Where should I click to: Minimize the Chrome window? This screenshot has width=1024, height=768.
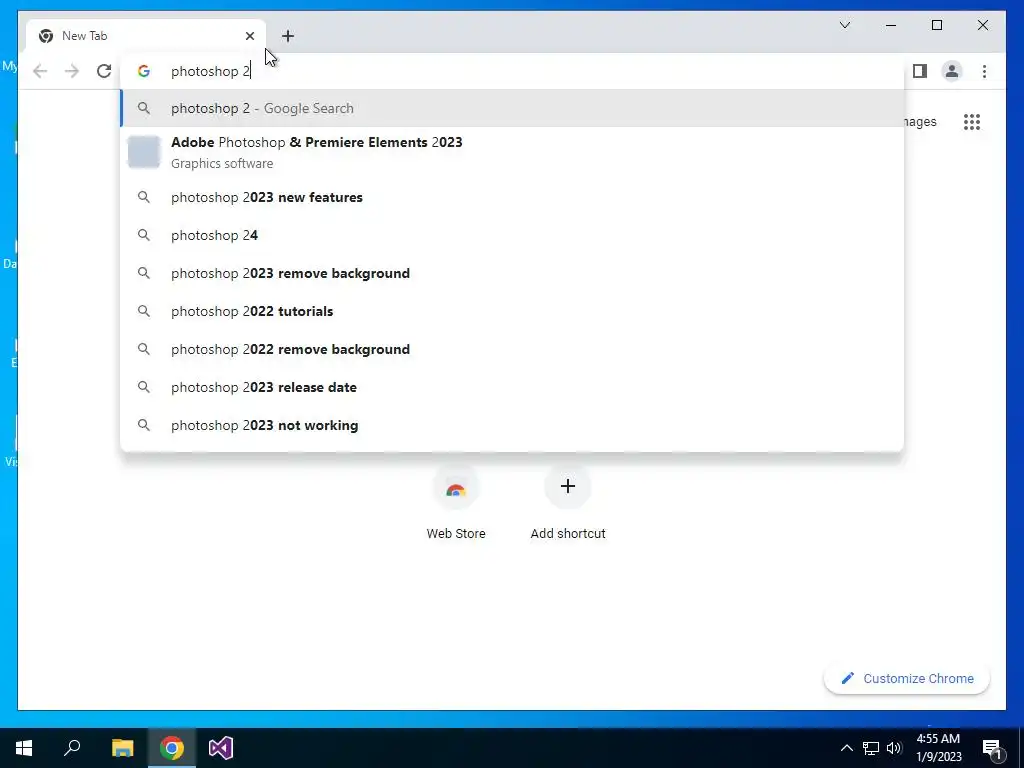(891, 25)
